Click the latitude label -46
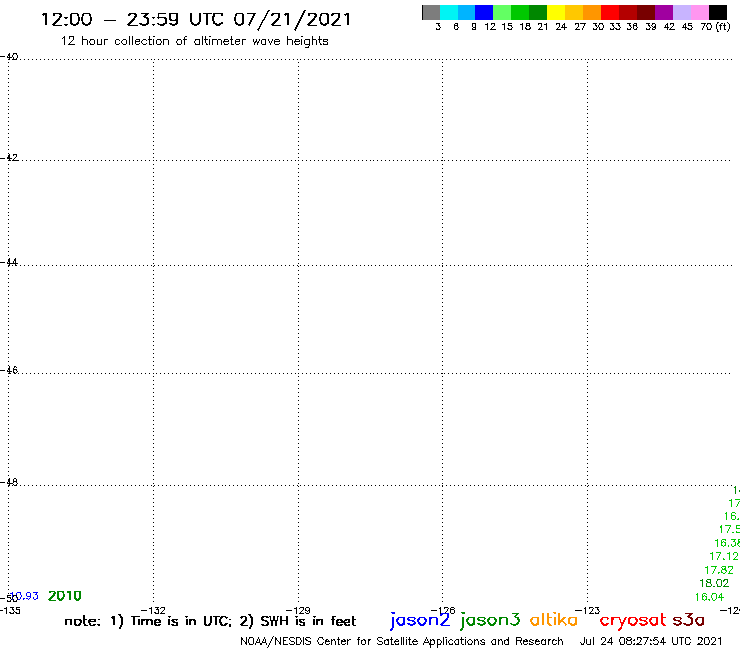The height and width of the screenshot is (650, 740). click(x=9, y=370)
